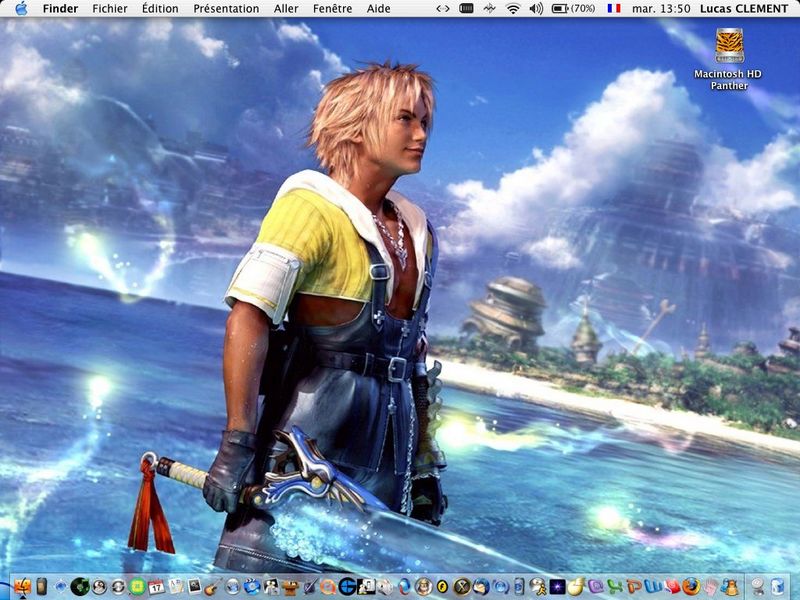Launch MSN Messenger from the Dock

coord(730,587)
